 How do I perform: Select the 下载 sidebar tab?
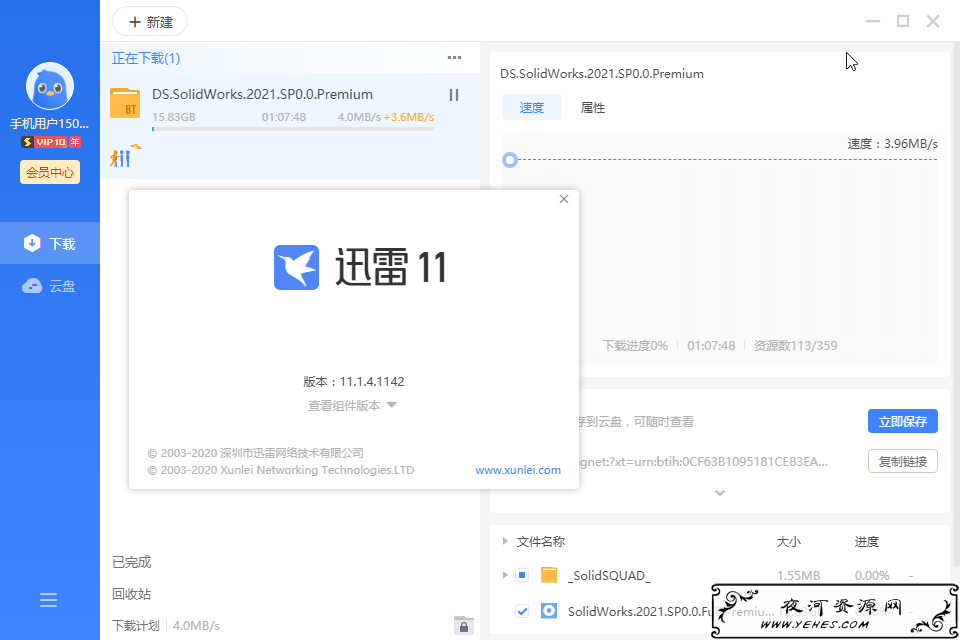50,243
